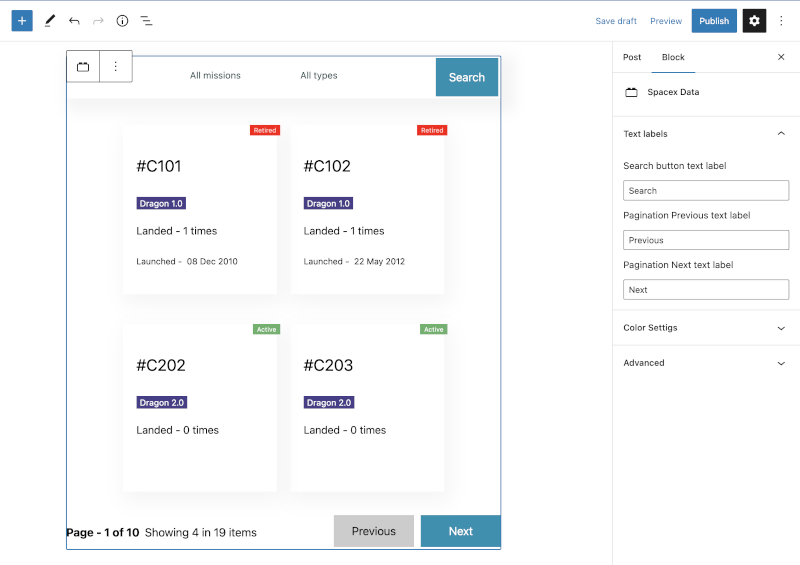Open the document Details info icon

[122, 21]
